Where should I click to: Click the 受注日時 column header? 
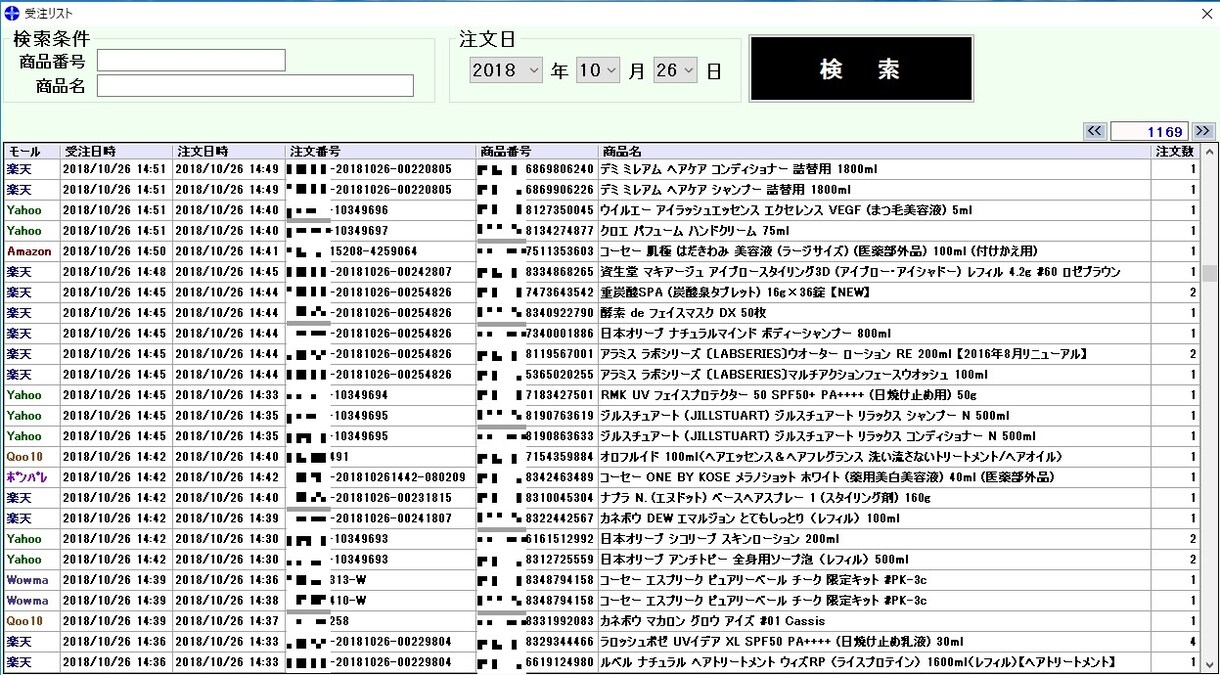[116, 152]
